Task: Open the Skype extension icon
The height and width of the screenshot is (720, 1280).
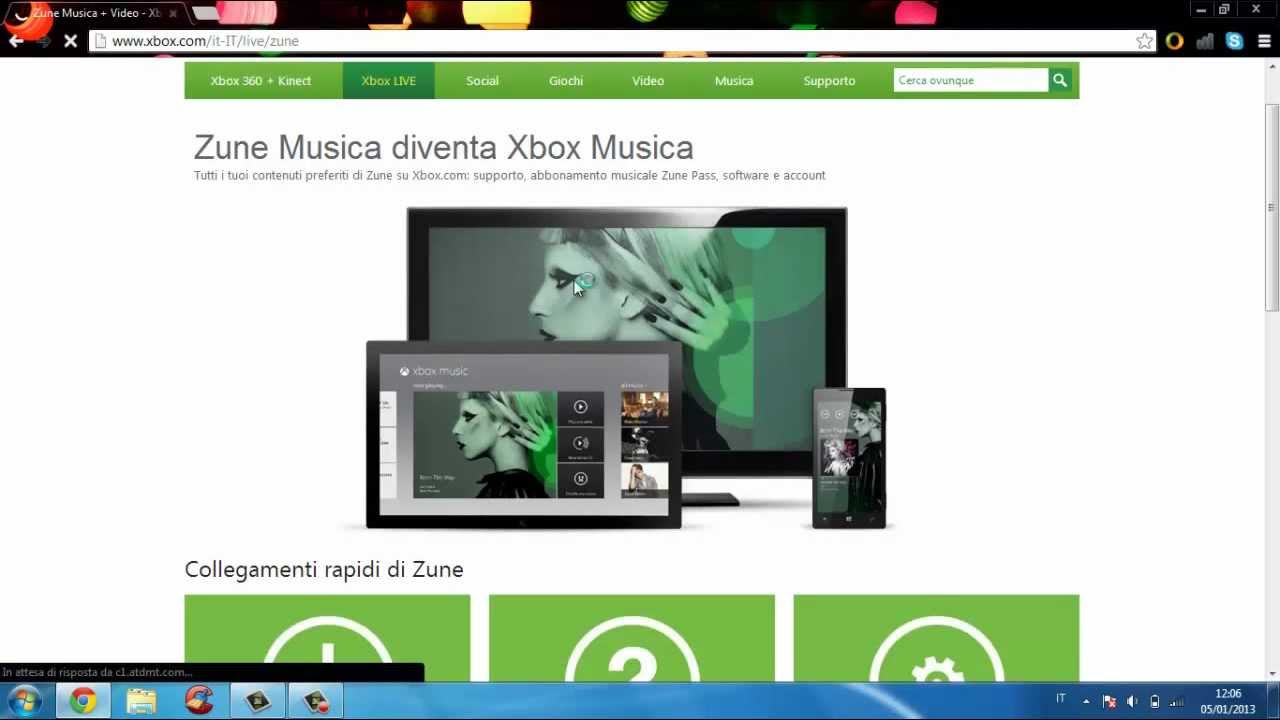Action: tap(1235, 41)
